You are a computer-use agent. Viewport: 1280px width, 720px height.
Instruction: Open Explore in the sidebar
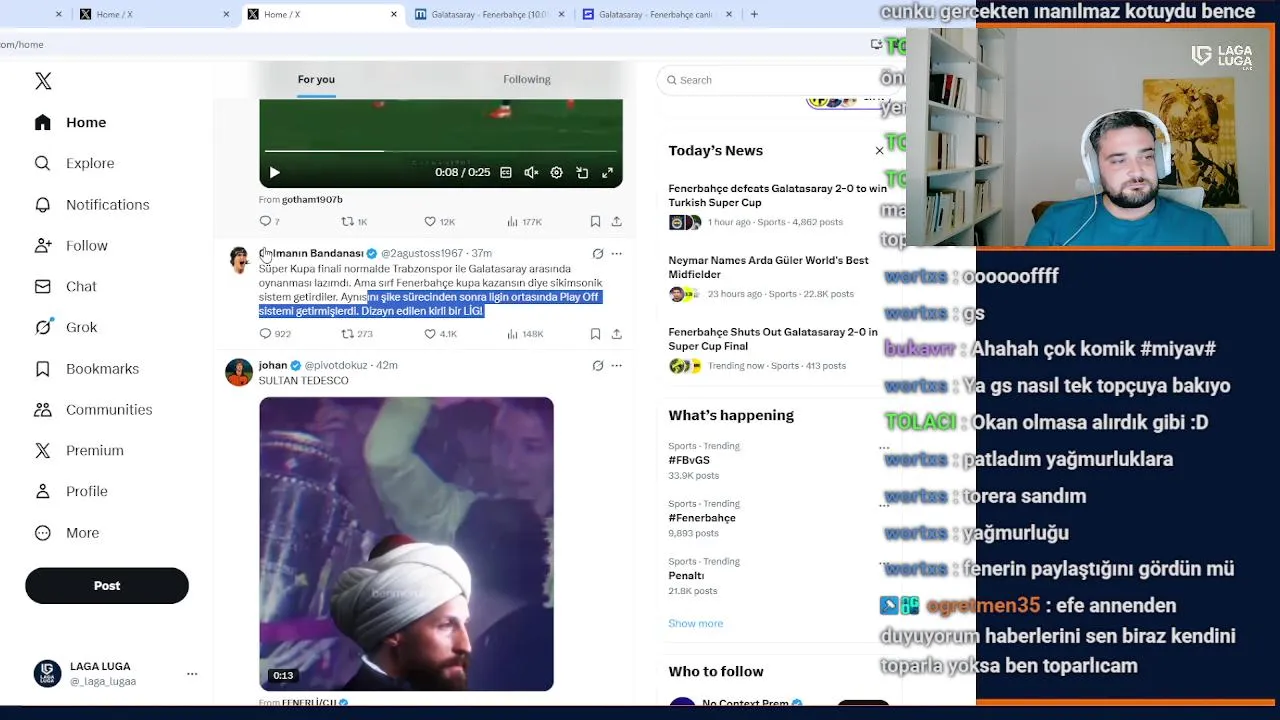click(74, 163)
